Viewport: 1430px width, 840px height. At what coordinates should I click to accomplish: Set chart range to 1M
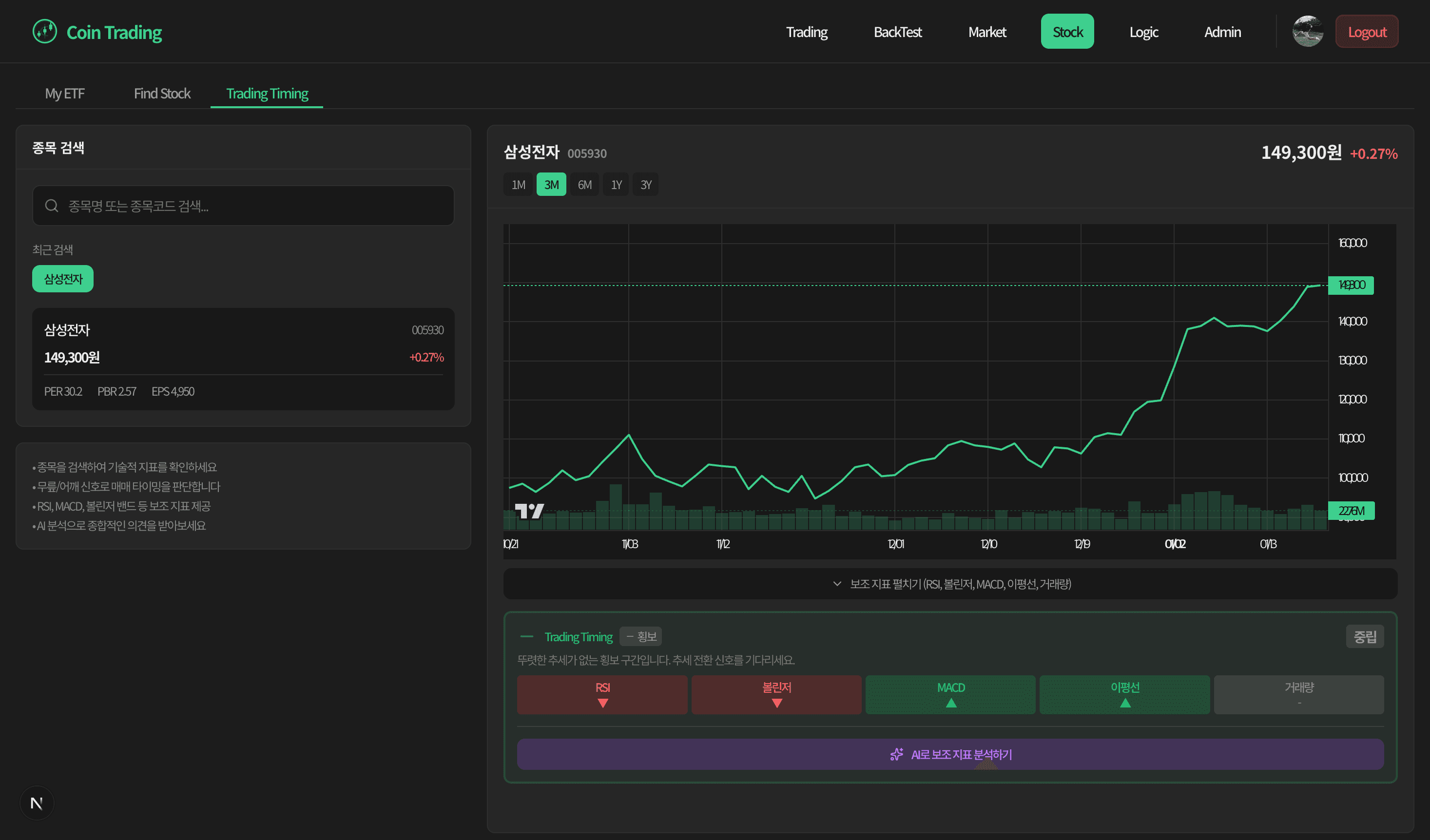[518, 184]
